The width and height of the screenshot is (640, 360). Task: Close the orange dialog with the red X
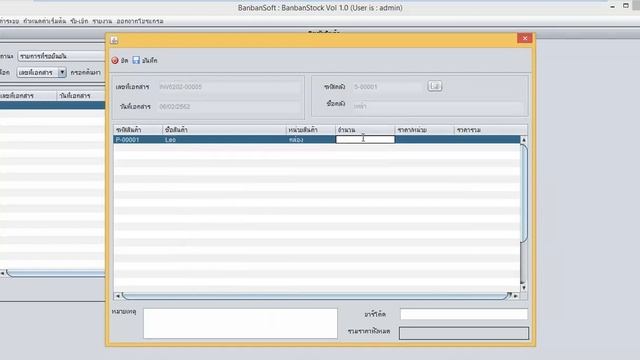point(524,38)
